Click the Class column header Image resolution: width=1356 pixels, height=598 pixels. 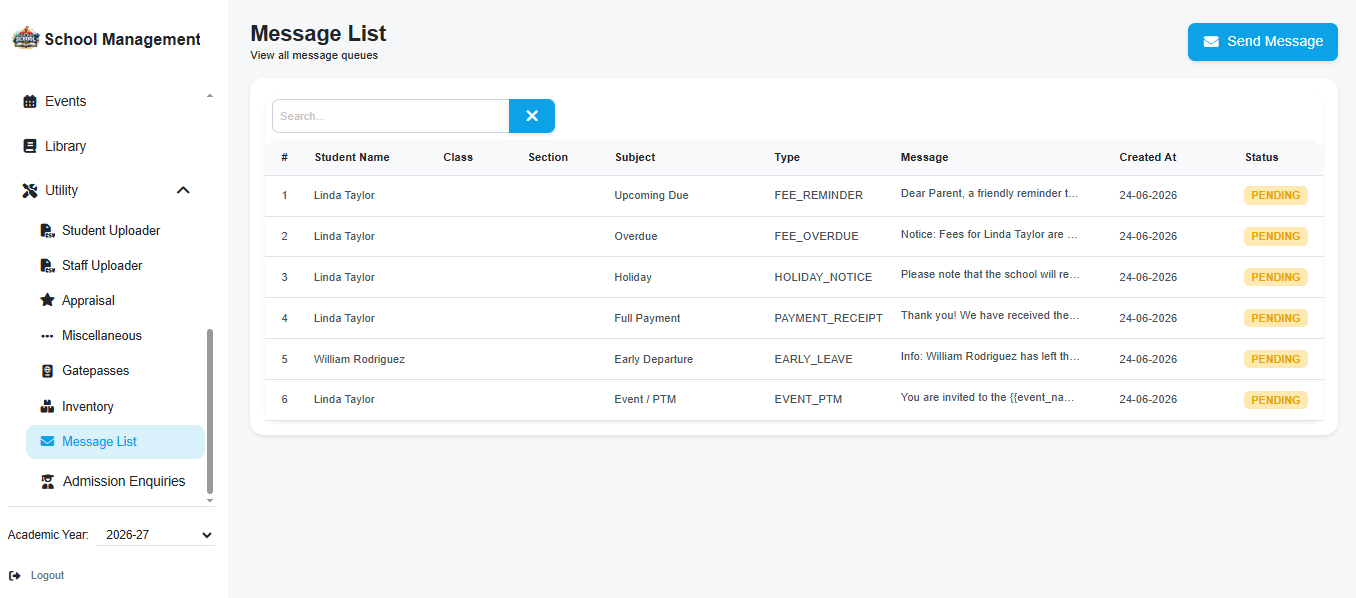[x=458, y=157]
